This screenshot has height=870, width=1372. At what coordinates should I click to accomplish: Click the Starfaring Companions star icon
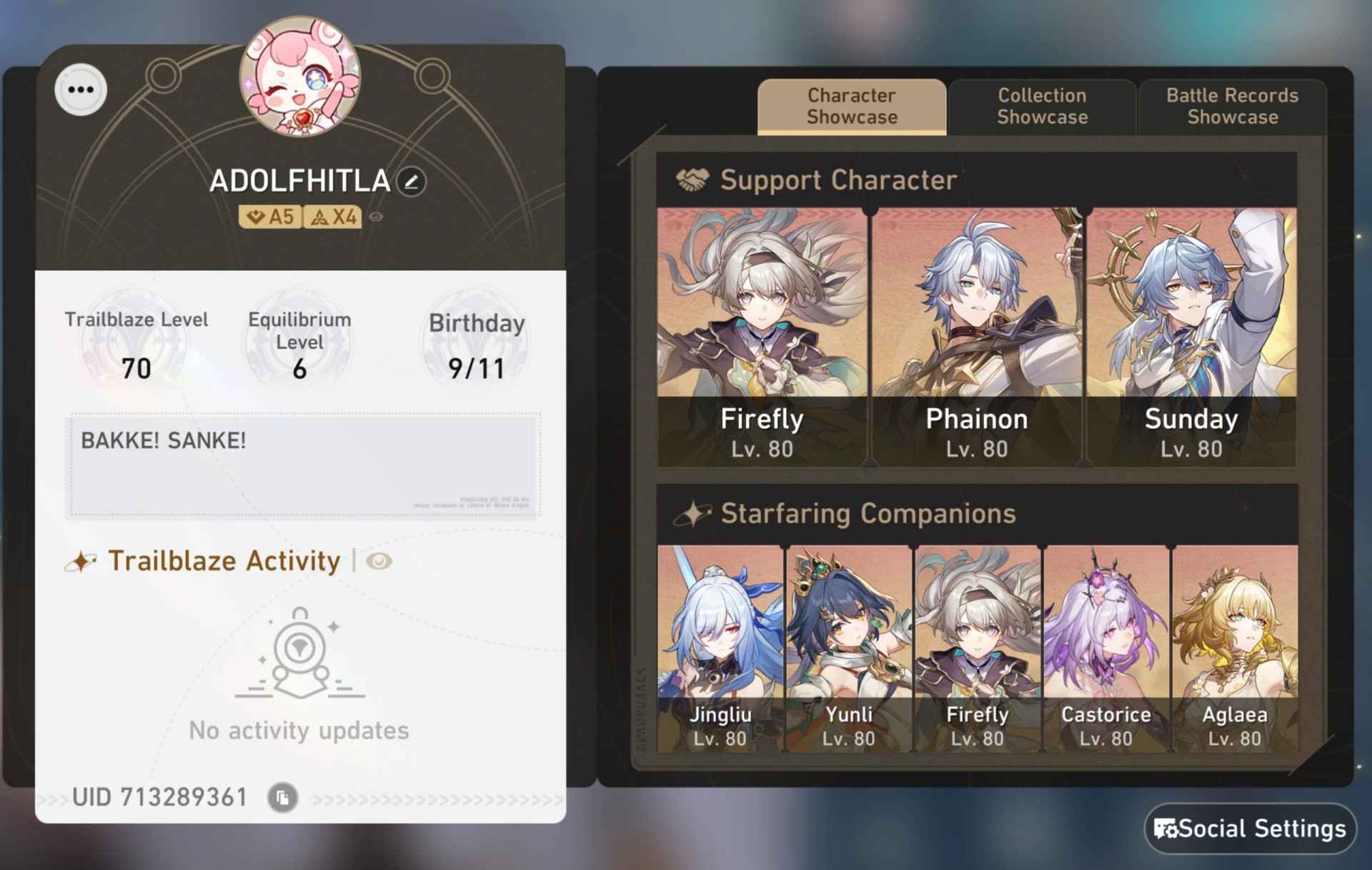pos(692,514)
